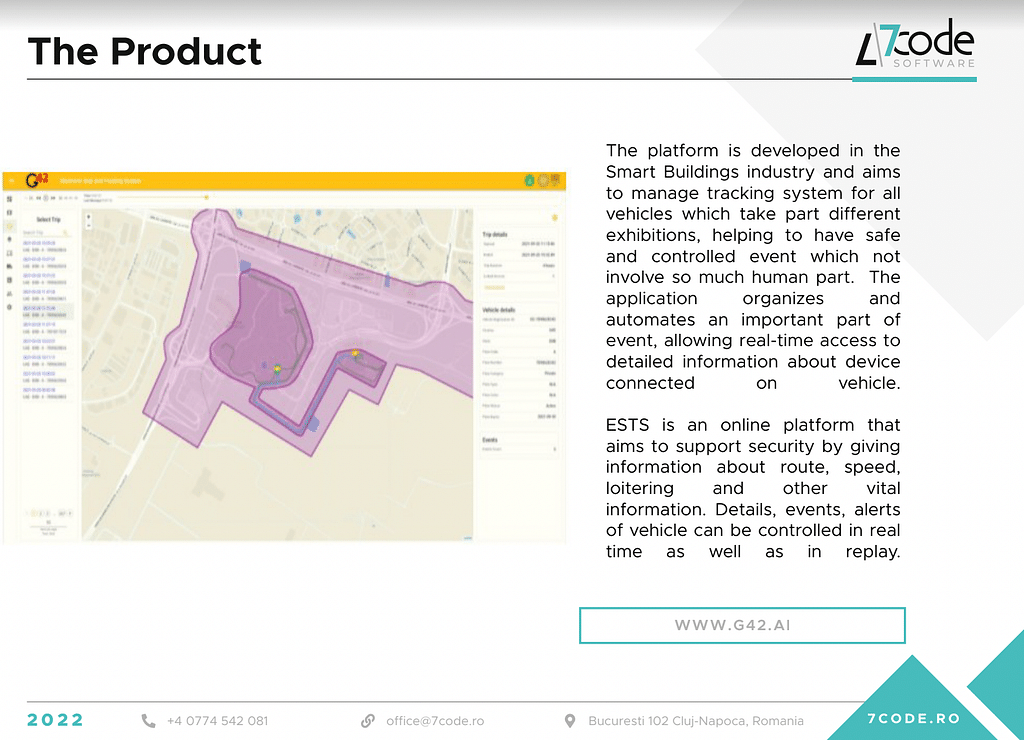Click the office@7code.ro email link
Screen dimensions: 1024x740
(435, 720)
